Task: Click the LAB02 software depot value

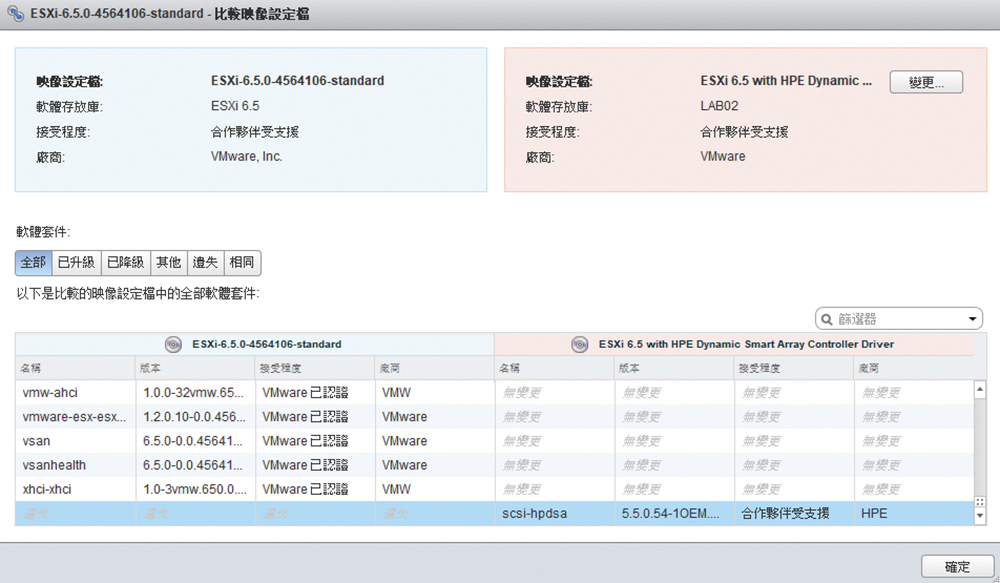Action: tap(719, 106)
